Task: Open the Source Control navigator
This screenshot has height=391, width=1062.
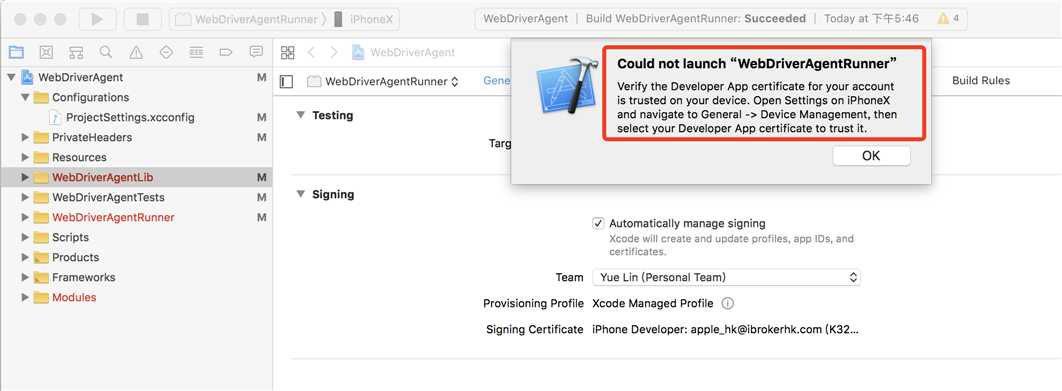Action: 46,52
